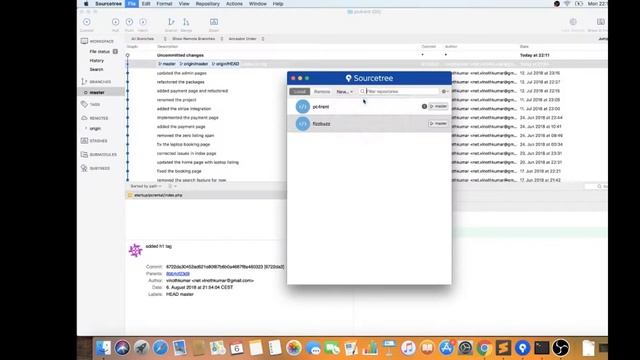
Task: Select commit 'fixed the booking page'
Action: (x=179, y=171)
